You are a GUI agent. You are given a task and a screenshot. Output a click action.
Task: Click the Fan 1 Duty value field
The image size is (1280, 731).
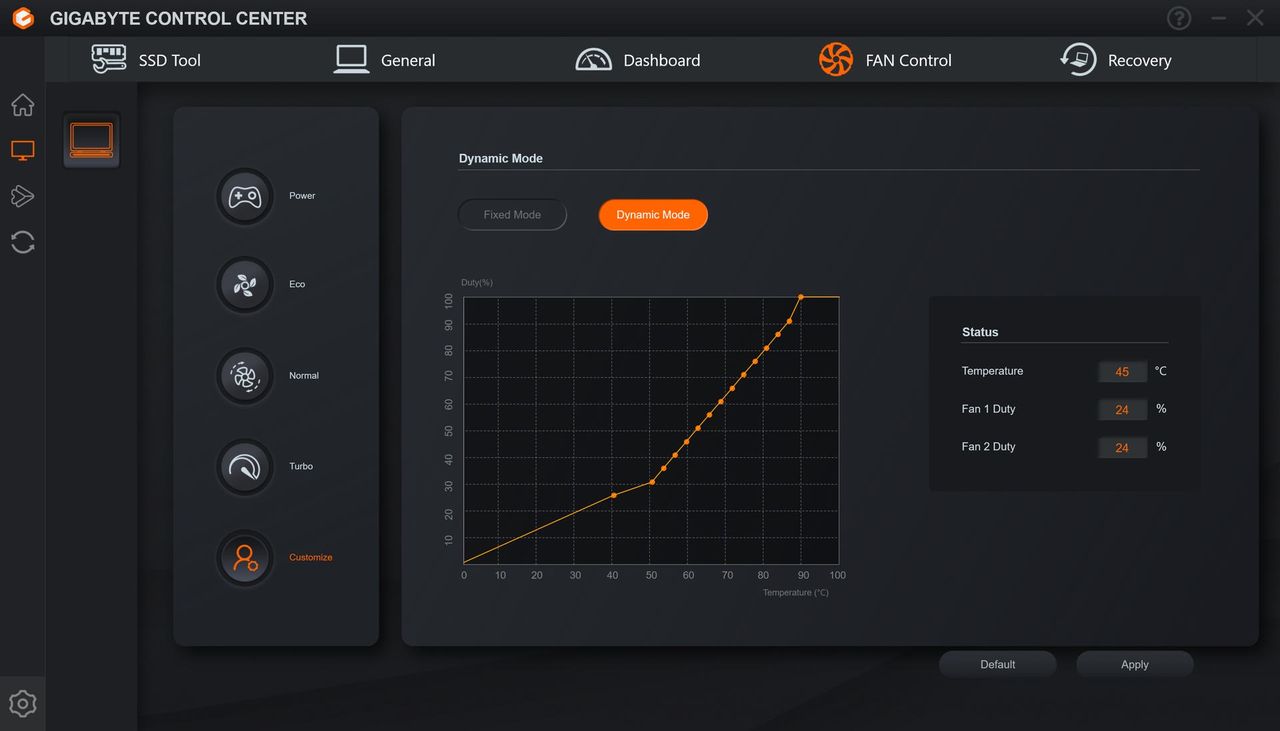tap(1122, 410)
